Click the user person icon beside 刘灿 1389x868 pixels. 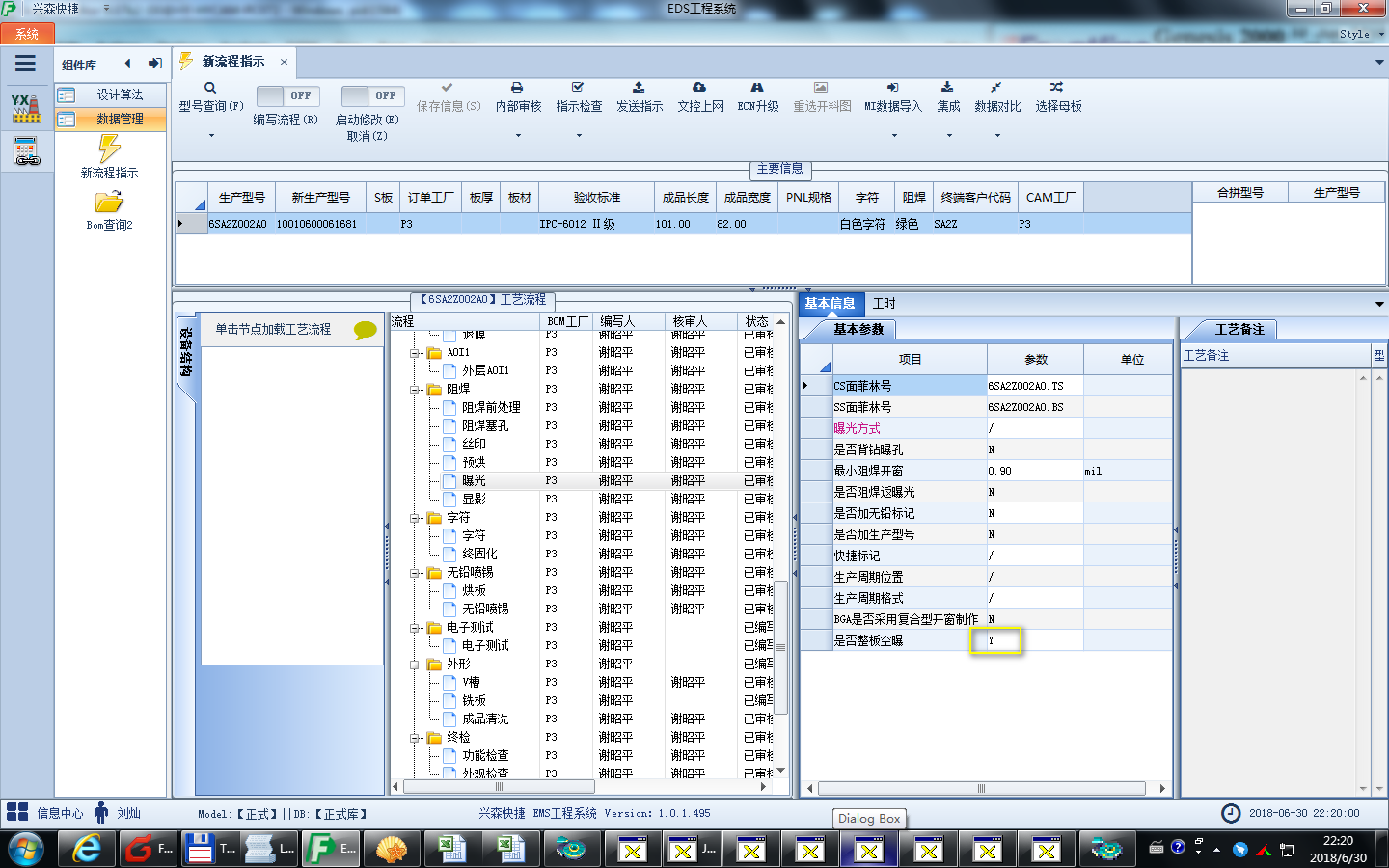pyautogui.click(x=101, y=812)
